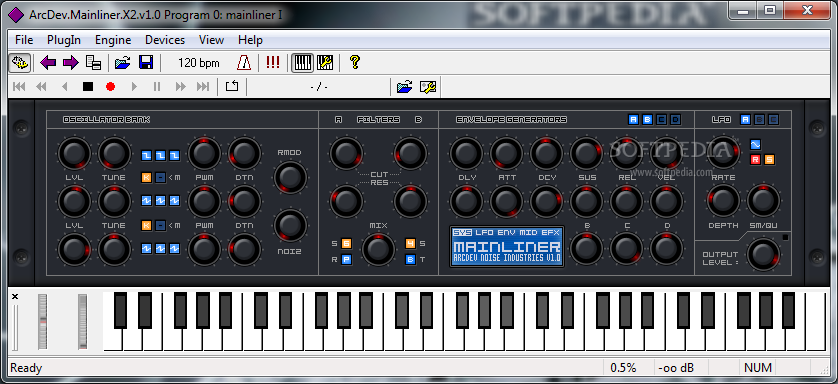
Task: Open the PlugIn menu
Action: click(64, 40)
